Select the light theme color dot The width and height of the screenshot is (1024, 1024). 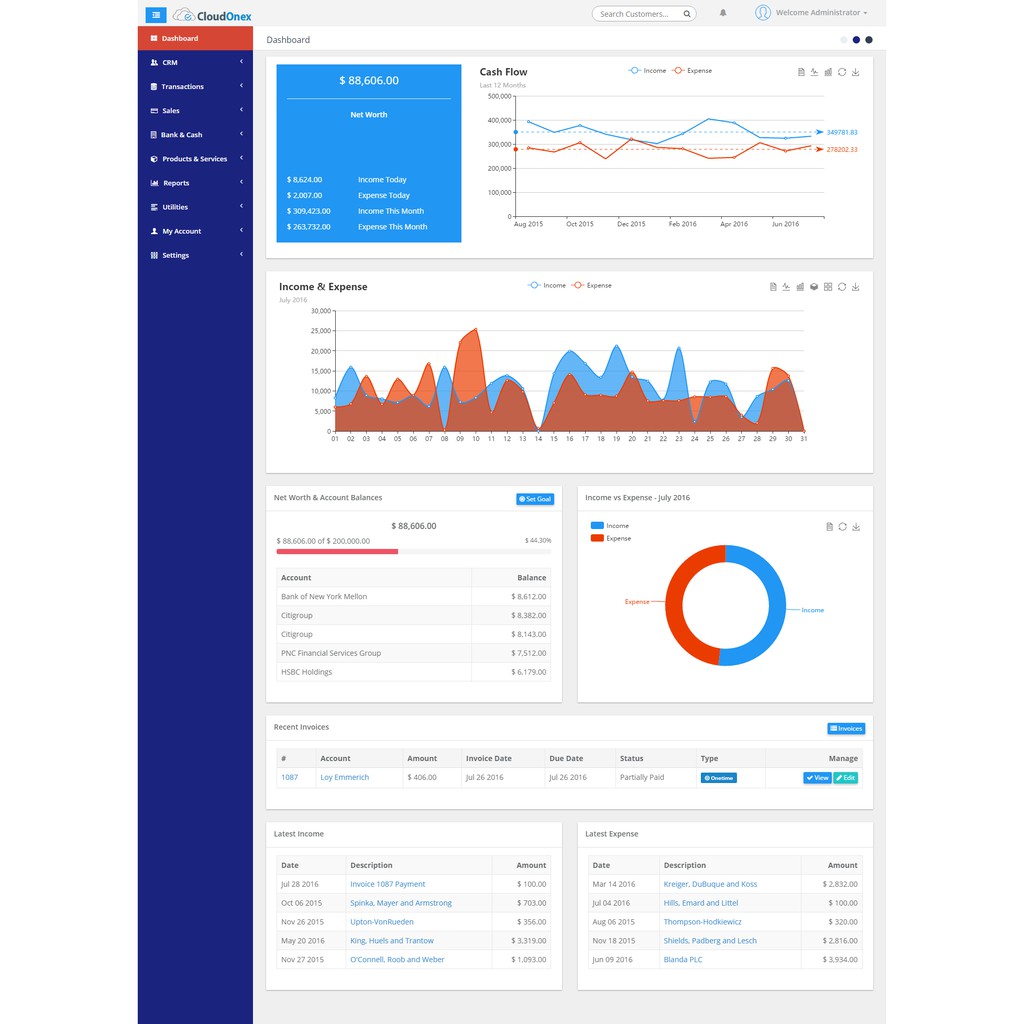pos(844,40)
